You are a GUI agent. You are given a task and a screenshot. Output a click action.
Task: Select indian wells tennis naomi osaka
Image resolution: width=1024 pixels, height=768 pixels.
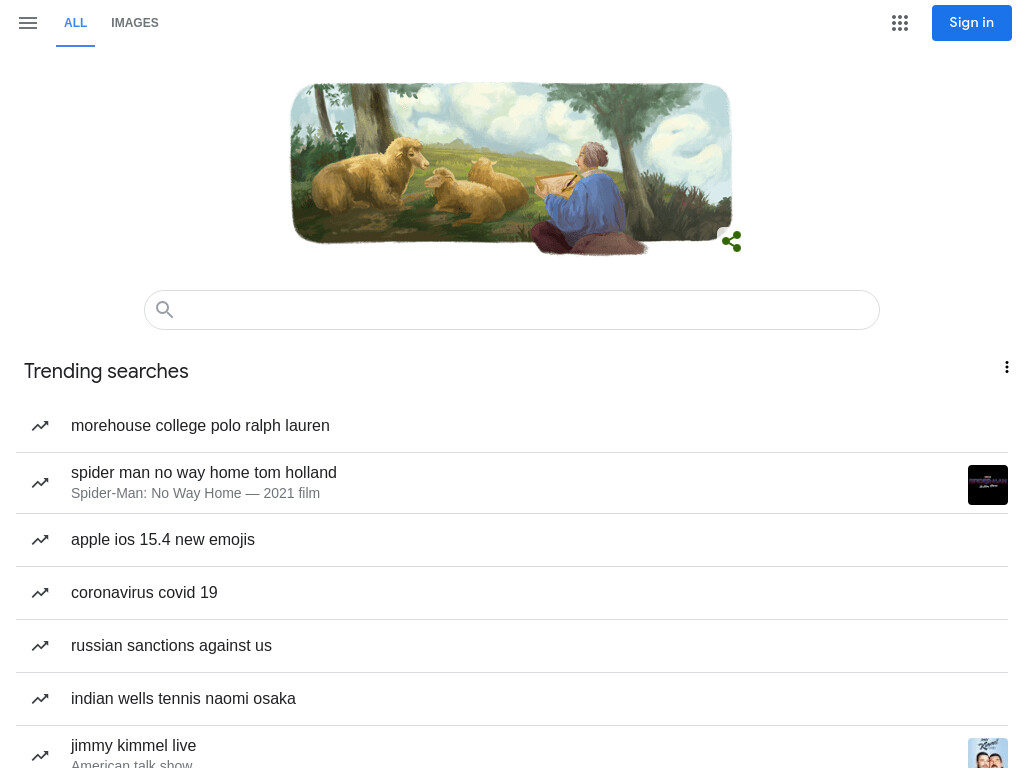pyautogui.click(x=512, y=699)
